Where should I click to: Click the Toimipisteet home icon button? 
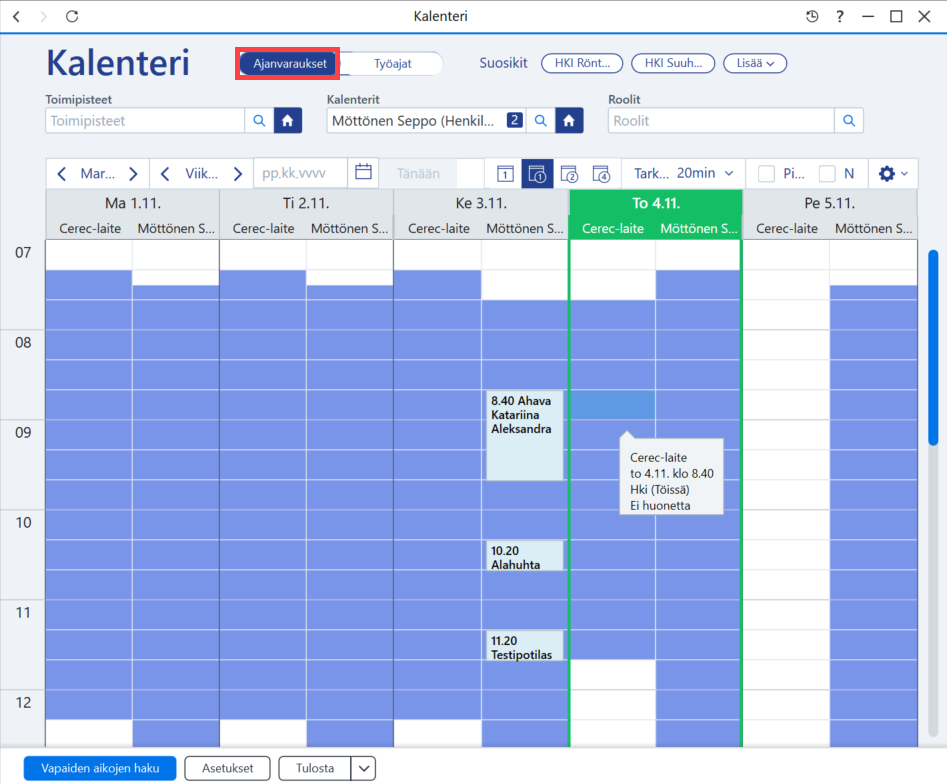click(287, 121)
